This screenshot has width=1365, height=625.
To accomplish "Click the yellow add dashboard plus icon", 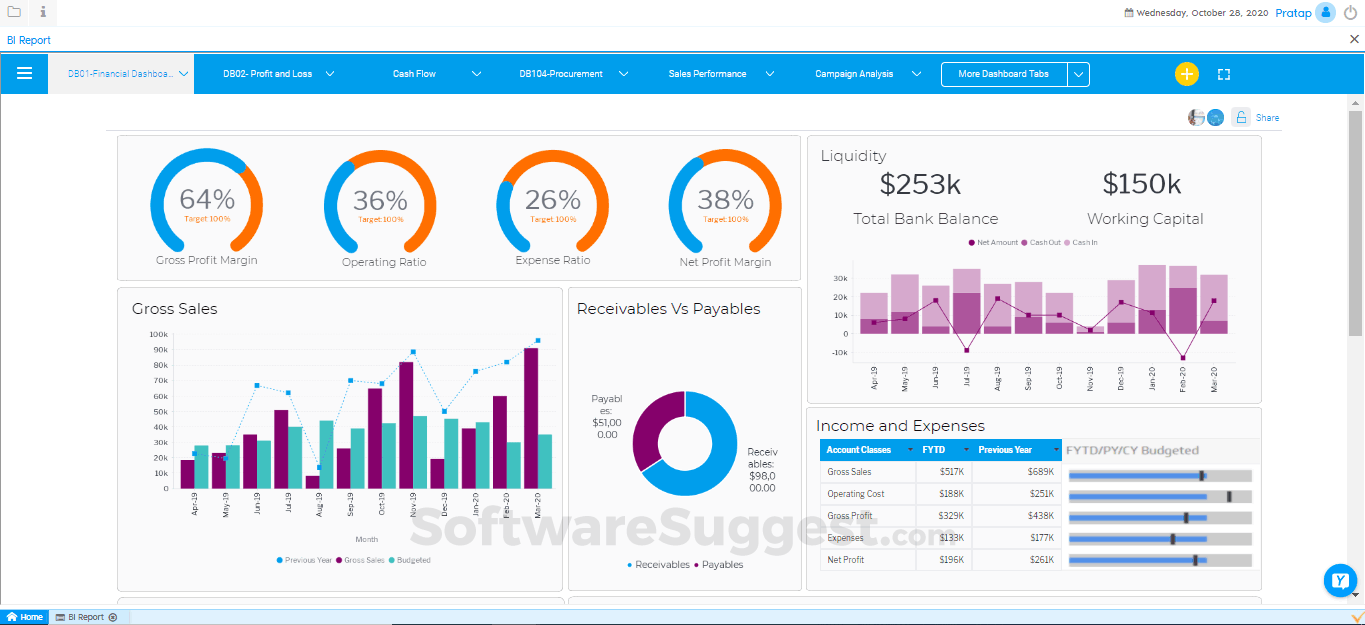I will pyautogui.click(x=1186, y=74).
